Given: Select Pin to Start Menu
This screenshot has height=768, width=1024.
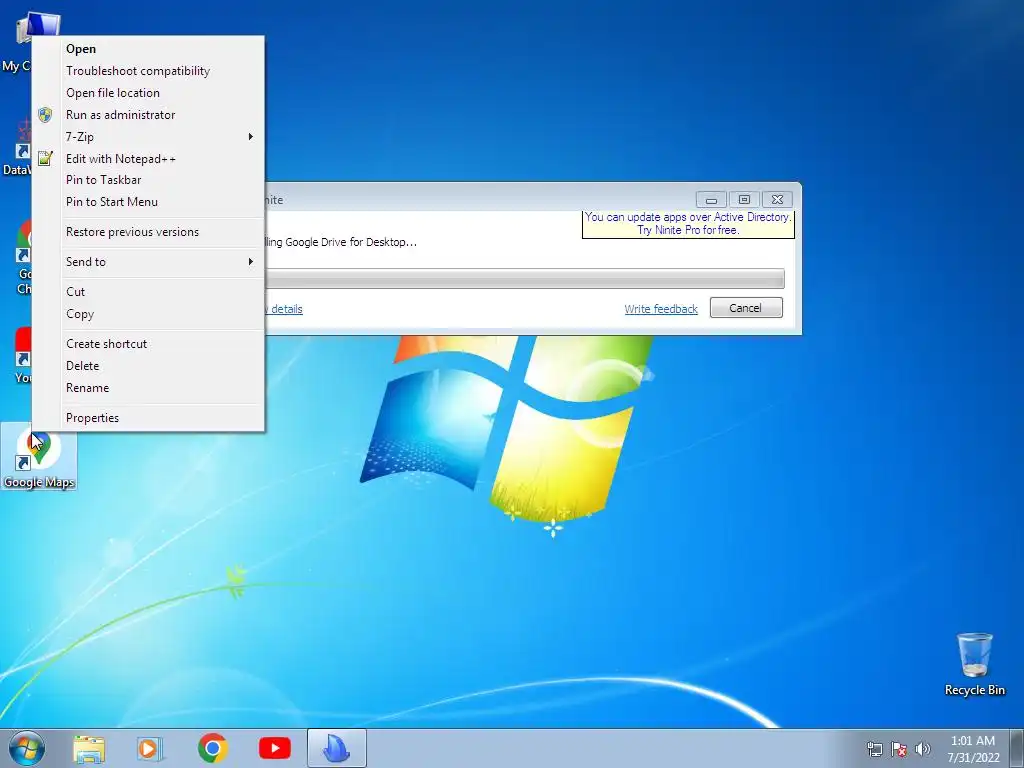Looking at the screenshot, I should click(x=148, y=202).
